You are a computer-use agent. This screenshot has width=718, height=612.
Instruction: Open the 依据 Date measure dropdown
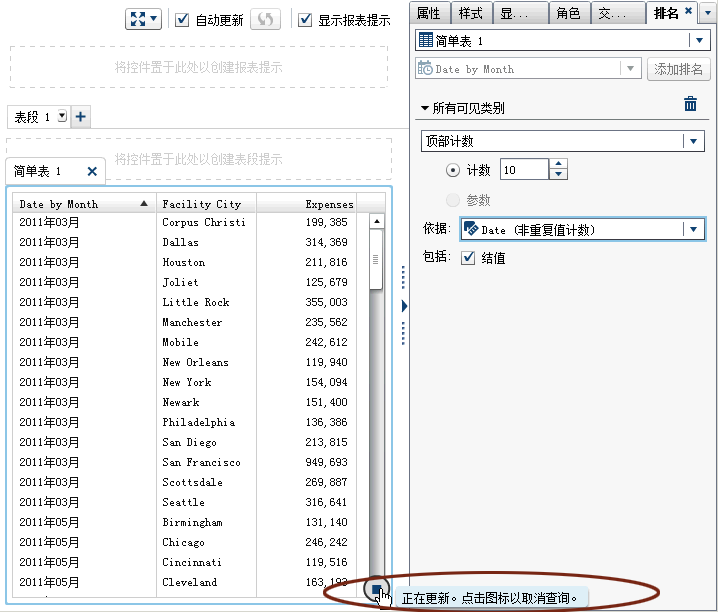click(693, 229)
